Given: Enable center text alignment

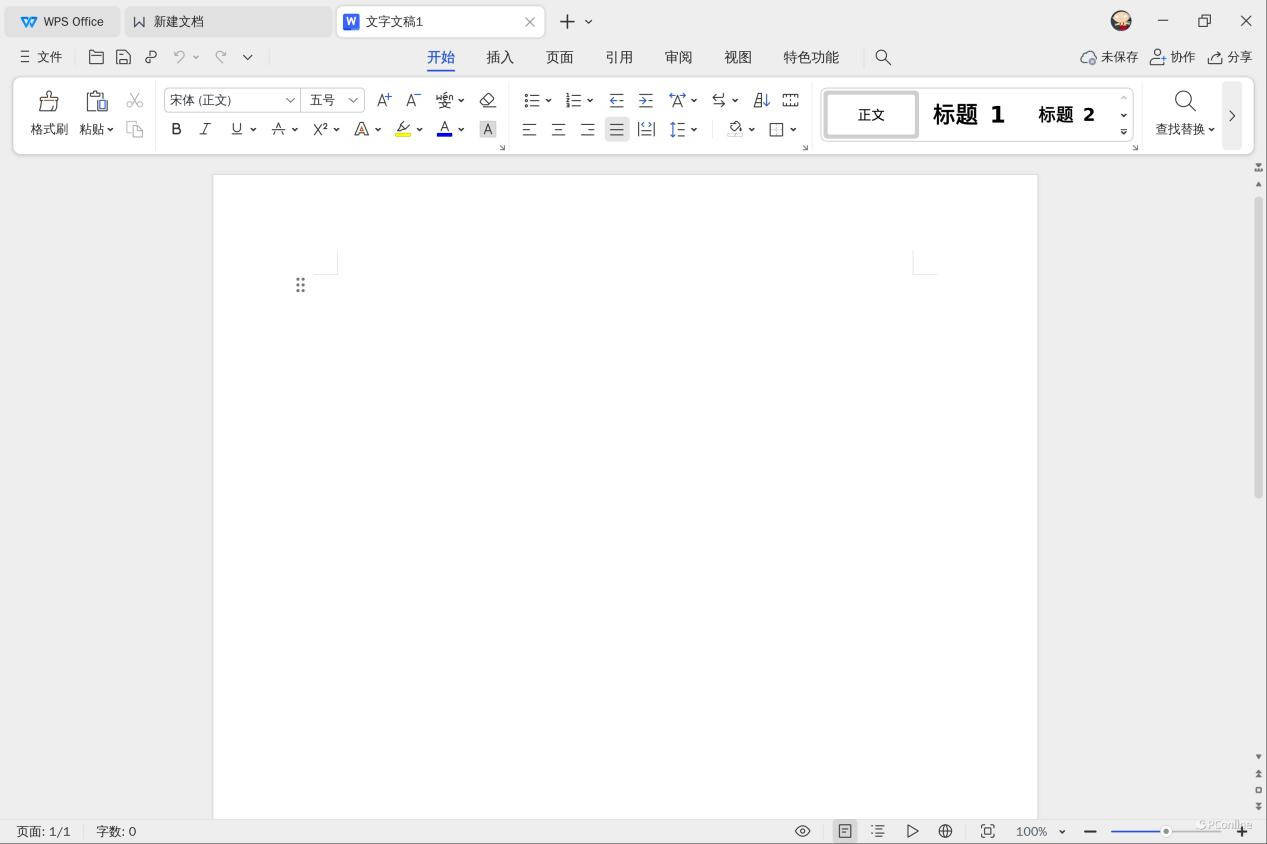Looking at the screenshot, I should [x=558, y=129].
